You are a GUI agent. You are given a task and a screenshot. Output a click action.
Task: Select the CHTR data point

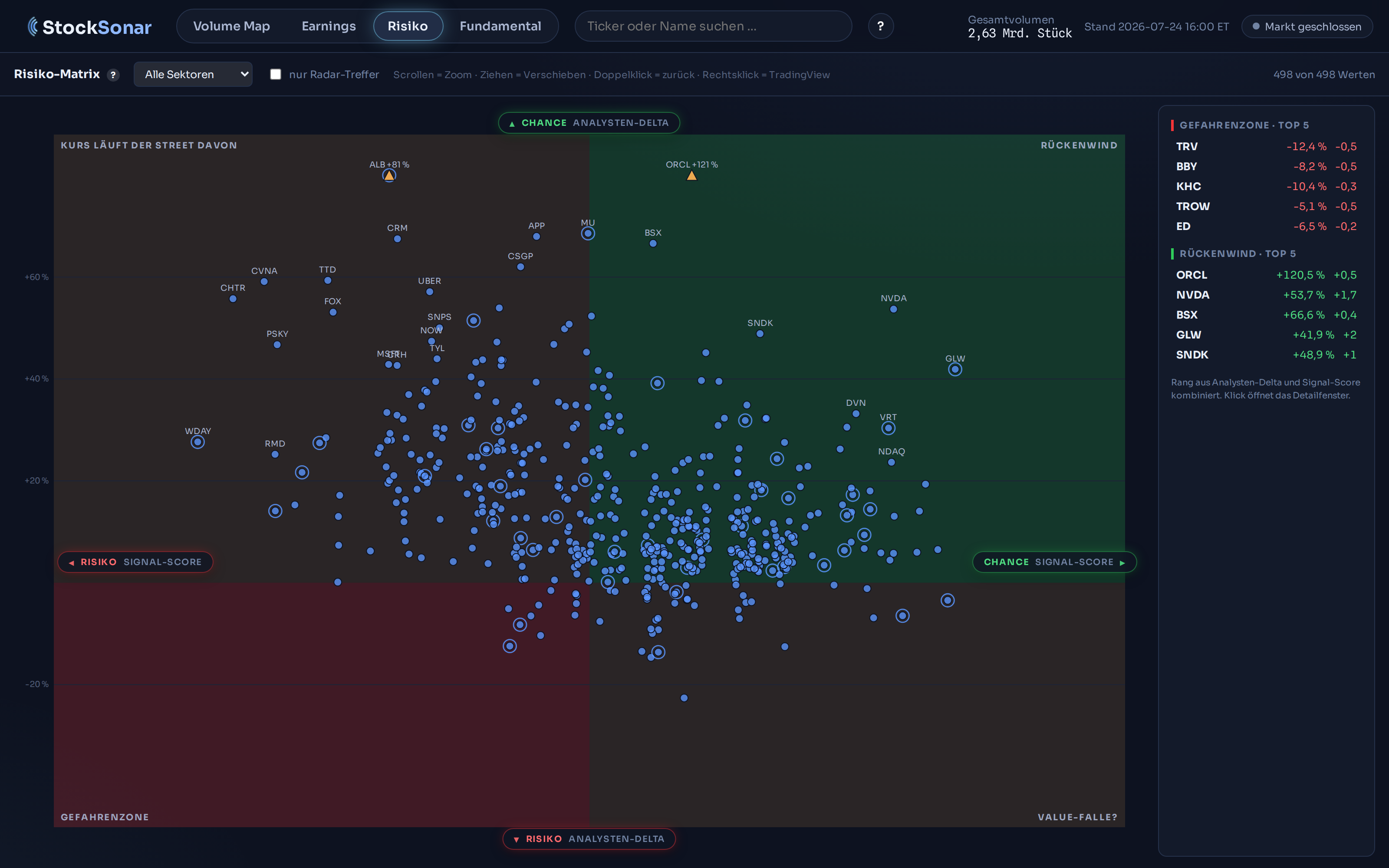(x=233, y=299)
